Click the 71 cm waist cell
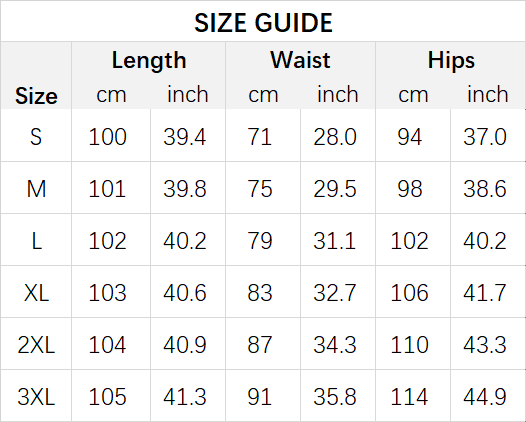 [x=259, y=137]
